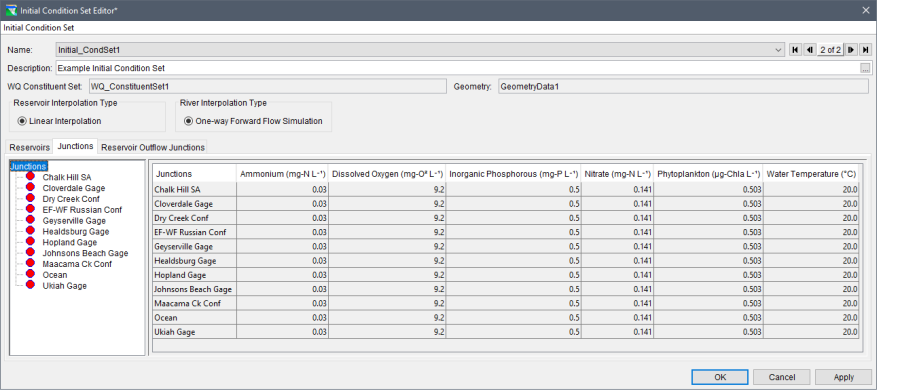Open description editor ellipsis button
This screenshot has width=900, height=391.
pyautogui.click(x=865, y=68)
